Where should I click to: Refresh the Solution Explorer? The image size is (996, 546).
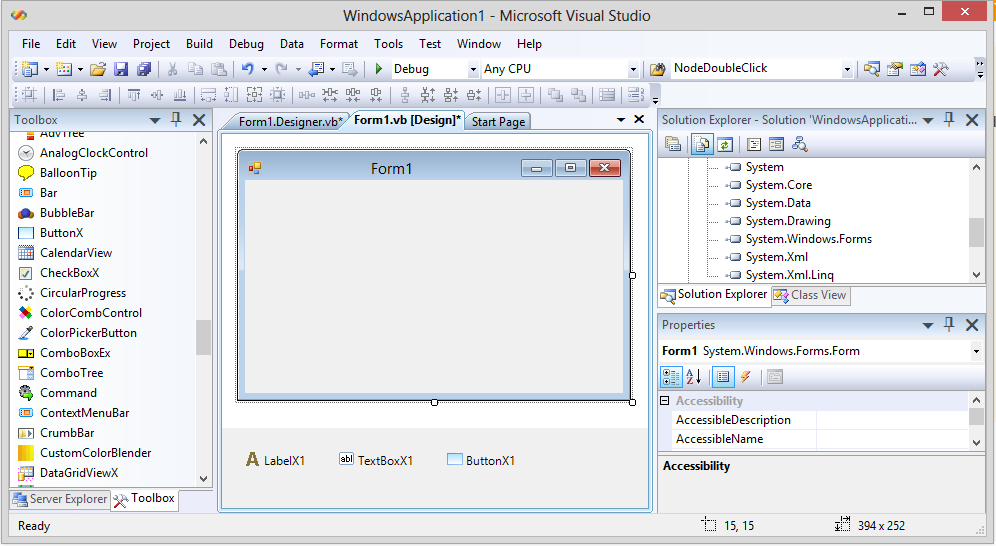725,145
